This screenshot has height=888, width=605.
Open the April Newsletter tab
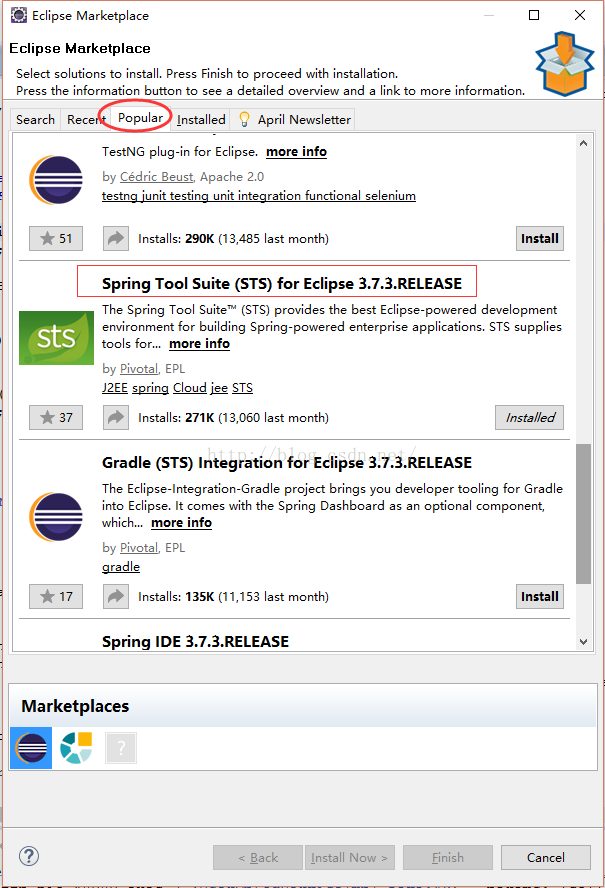(x=294, y=119)
